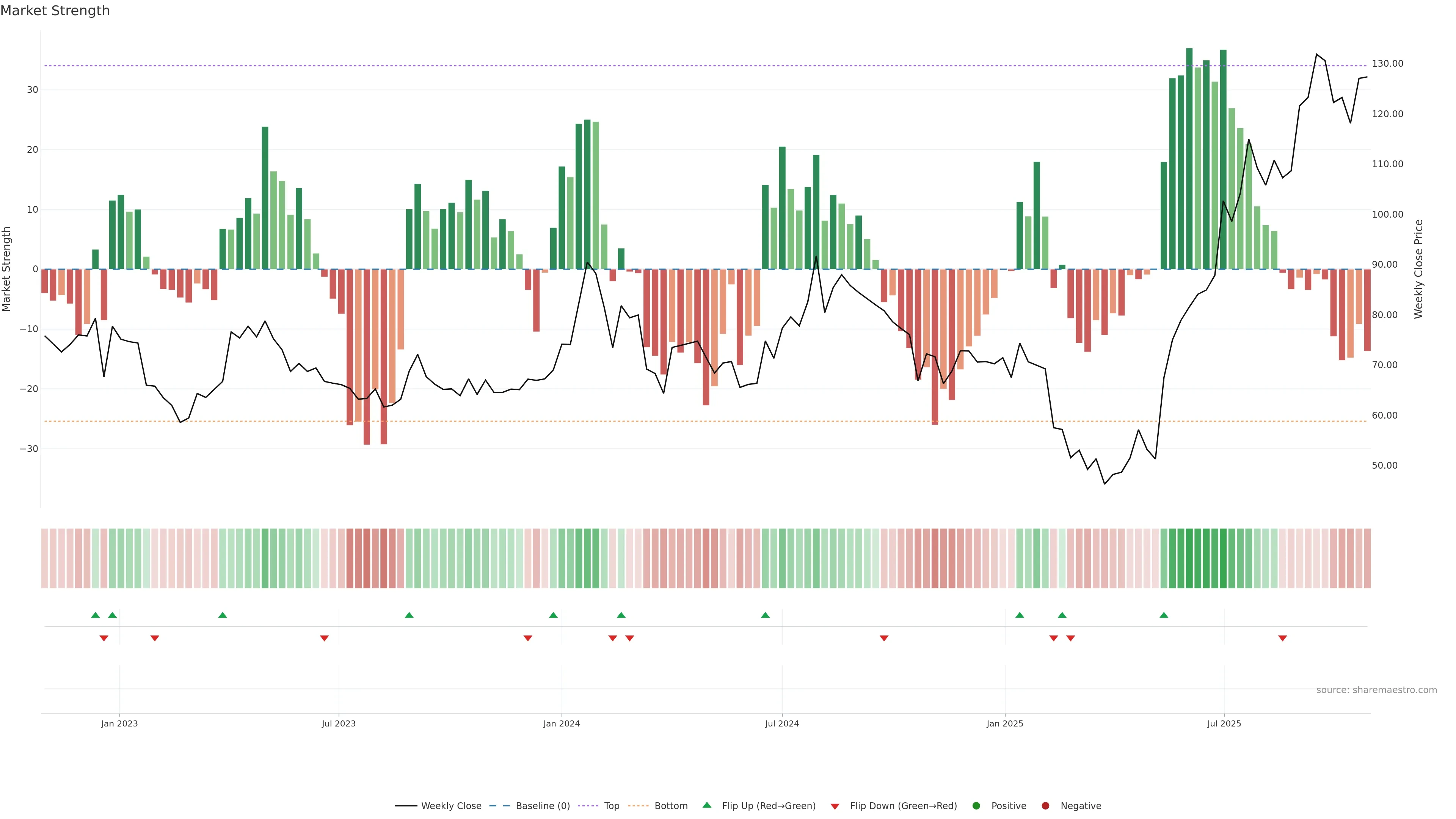The width and height of the screenshot is (1456, 819).
Task: Click the leftmost red flip-down triangle marker
Action: point(104,638)
